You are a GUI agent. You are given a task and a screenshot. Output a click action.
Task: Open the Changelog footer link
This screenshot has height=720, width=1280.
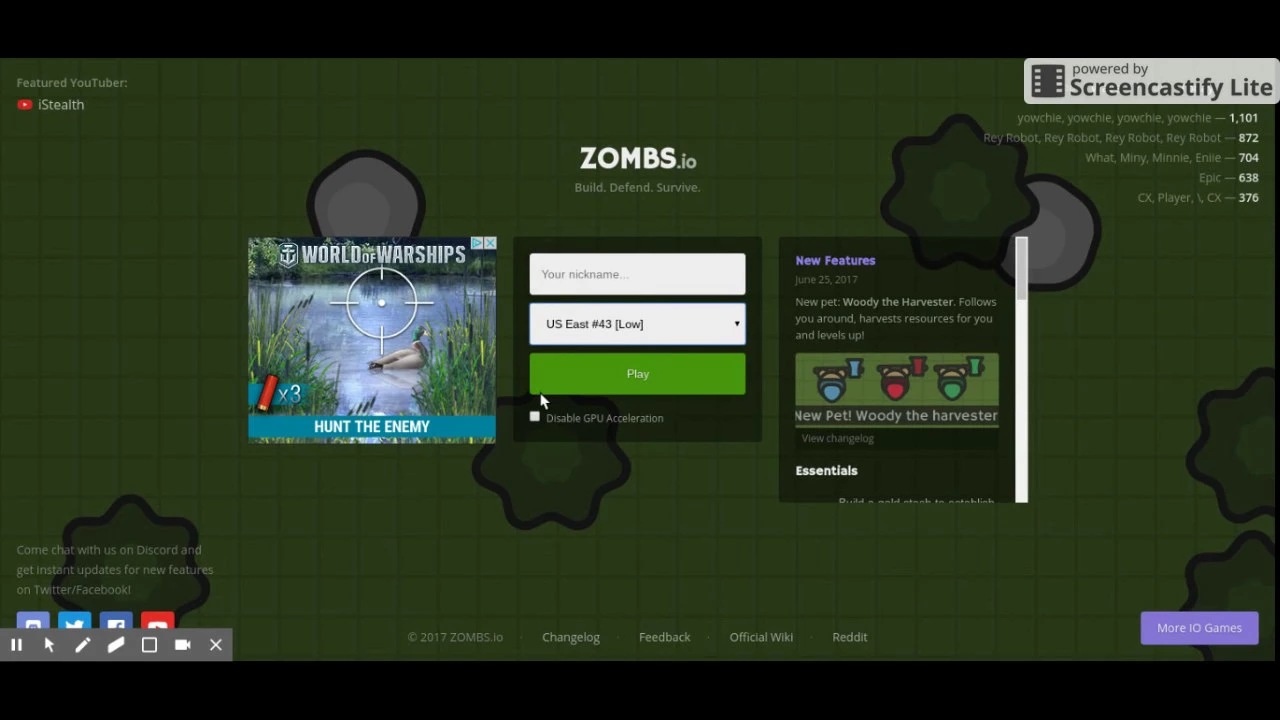coord(571,637)
